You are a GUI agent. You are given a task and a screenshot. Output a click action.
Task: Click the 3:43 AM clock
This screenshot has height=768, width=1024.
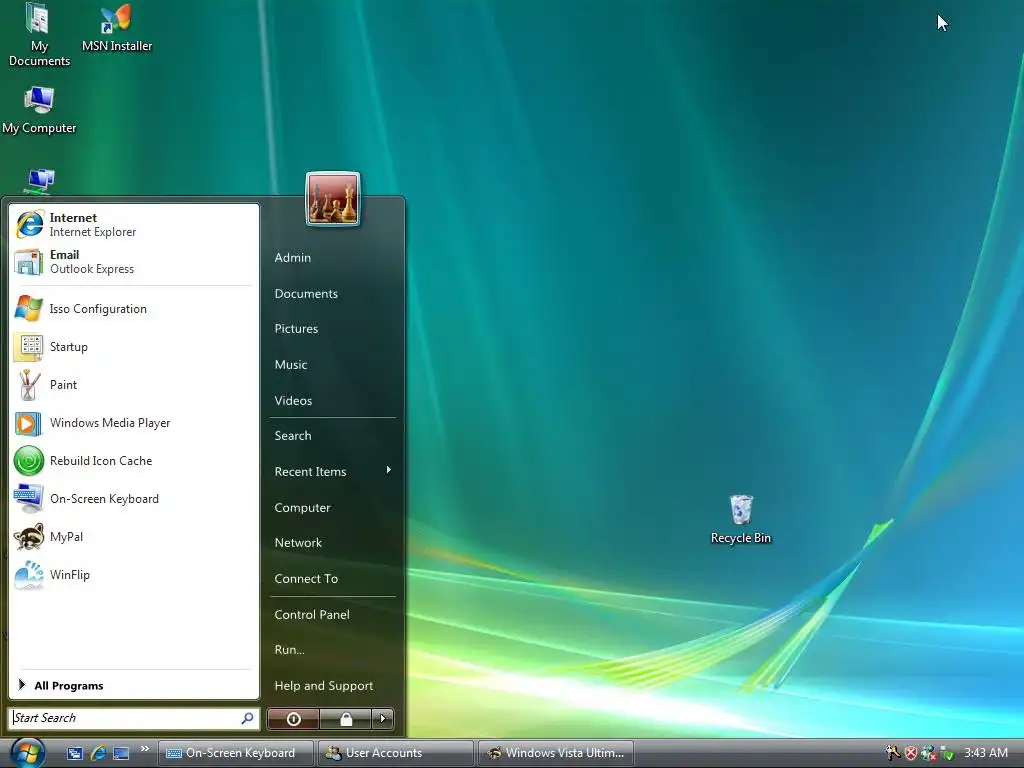(986, 753)
